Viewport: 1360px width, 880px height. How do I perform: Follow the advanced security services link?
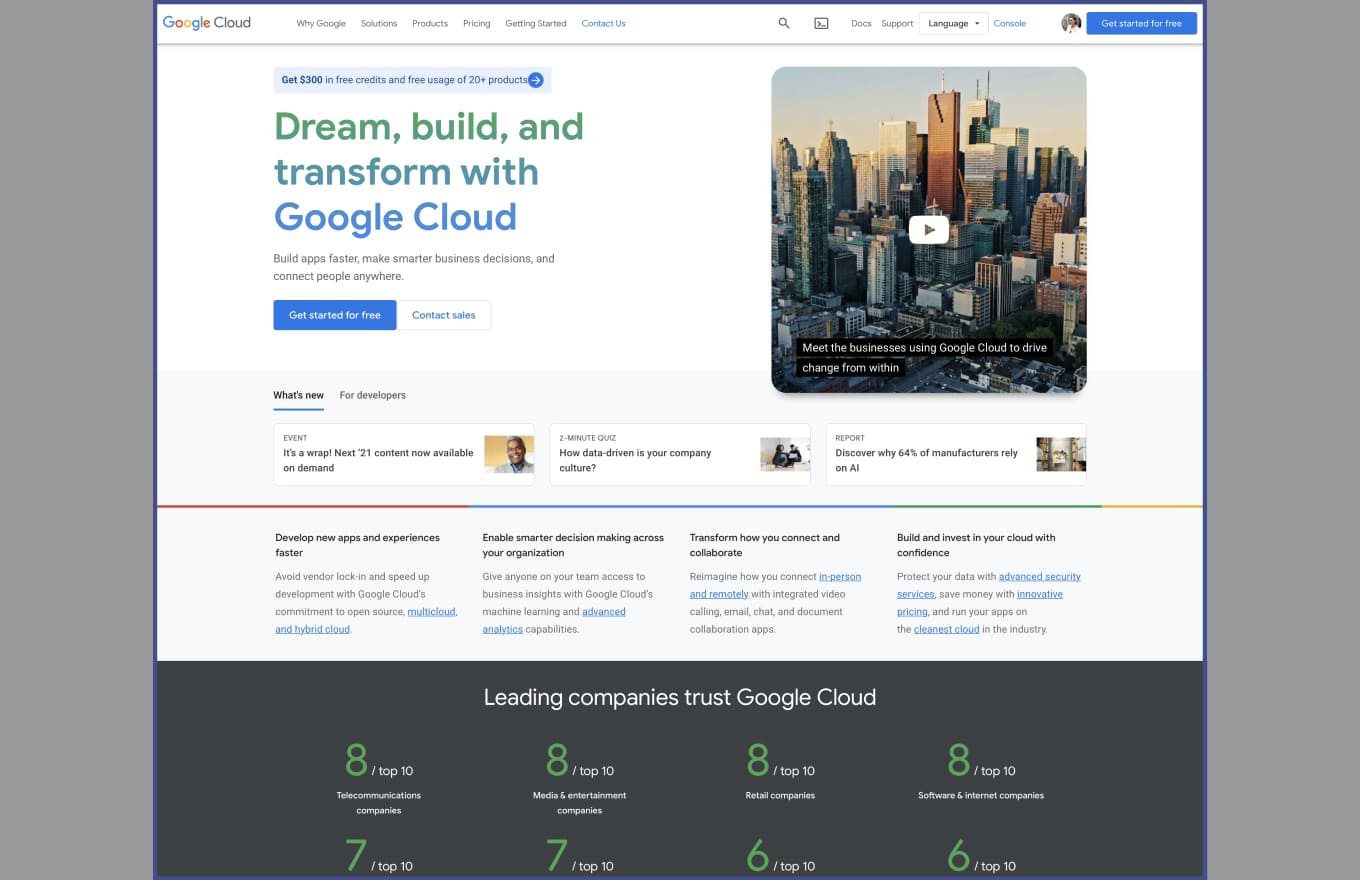point(1039,577)
